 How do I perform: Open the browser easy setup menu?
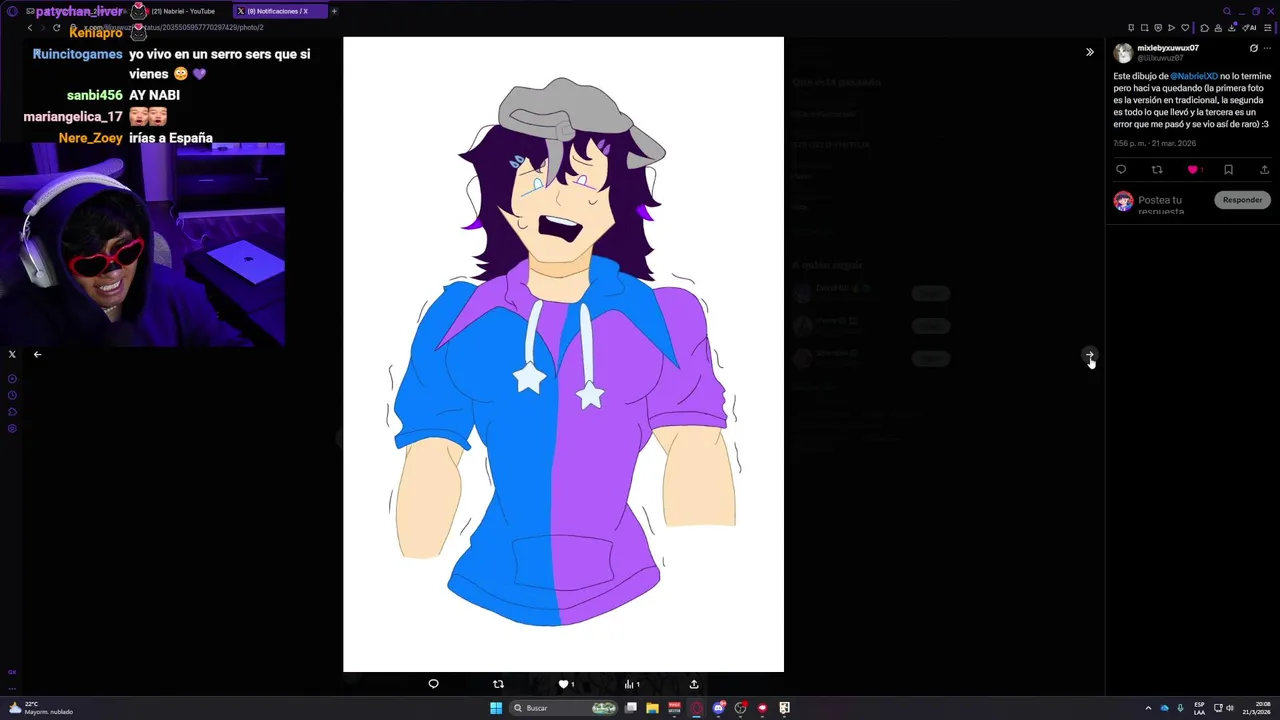[x=1268, y=27]
